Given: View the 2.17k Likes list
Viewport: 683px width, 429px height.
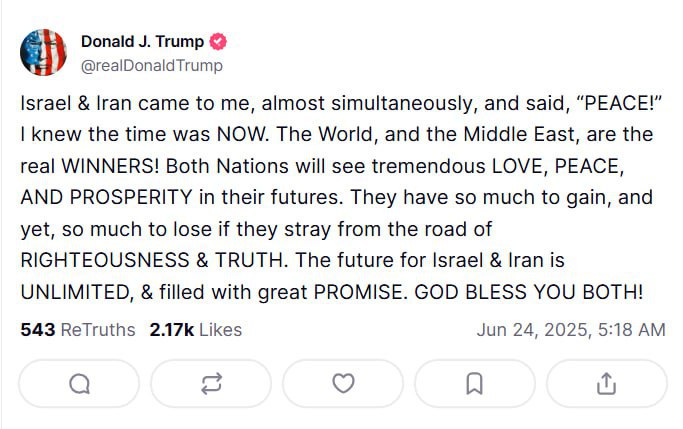Looking at the screenshot, I should point(195,329).
